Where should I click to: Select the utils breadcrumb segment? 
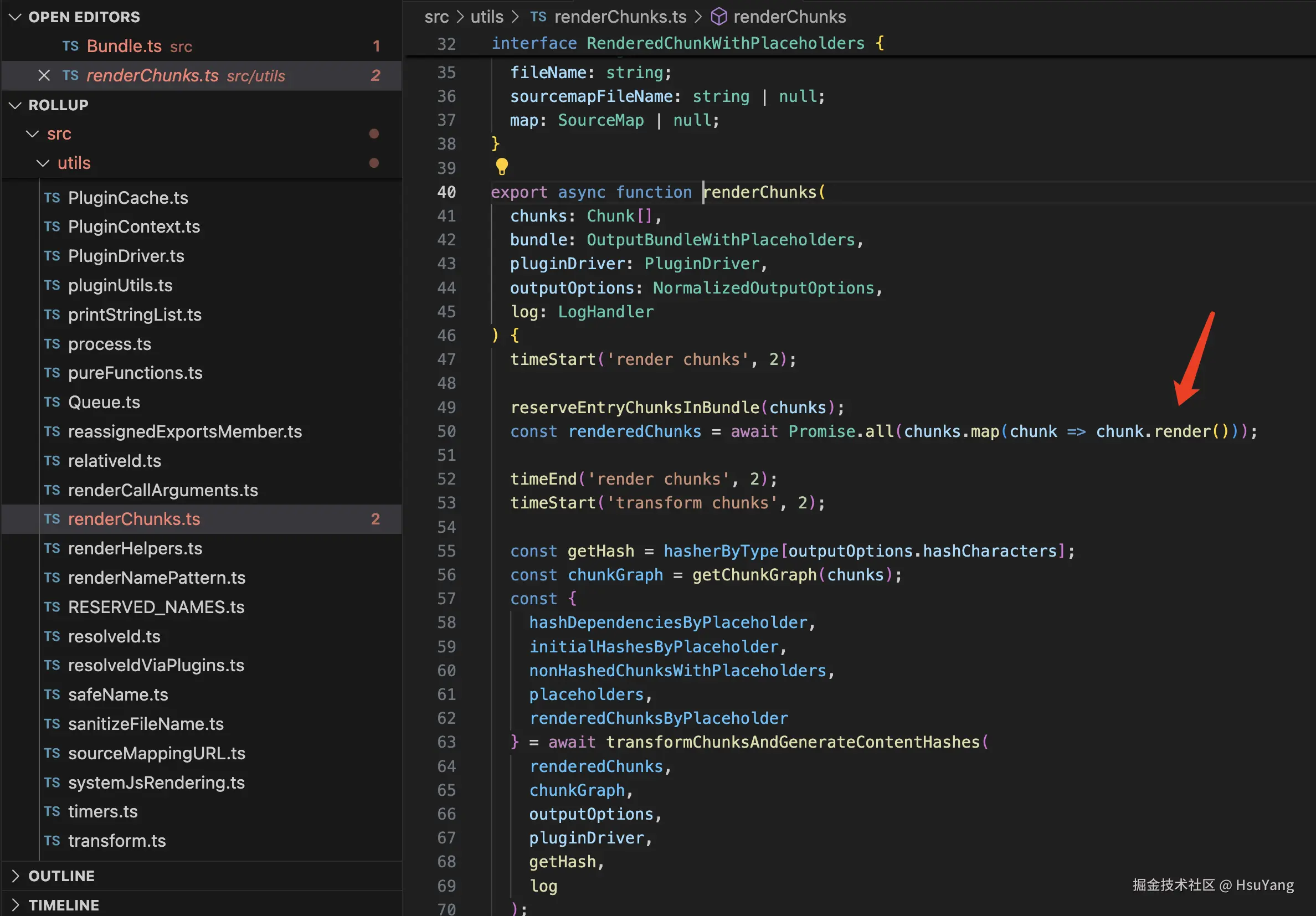487,17
